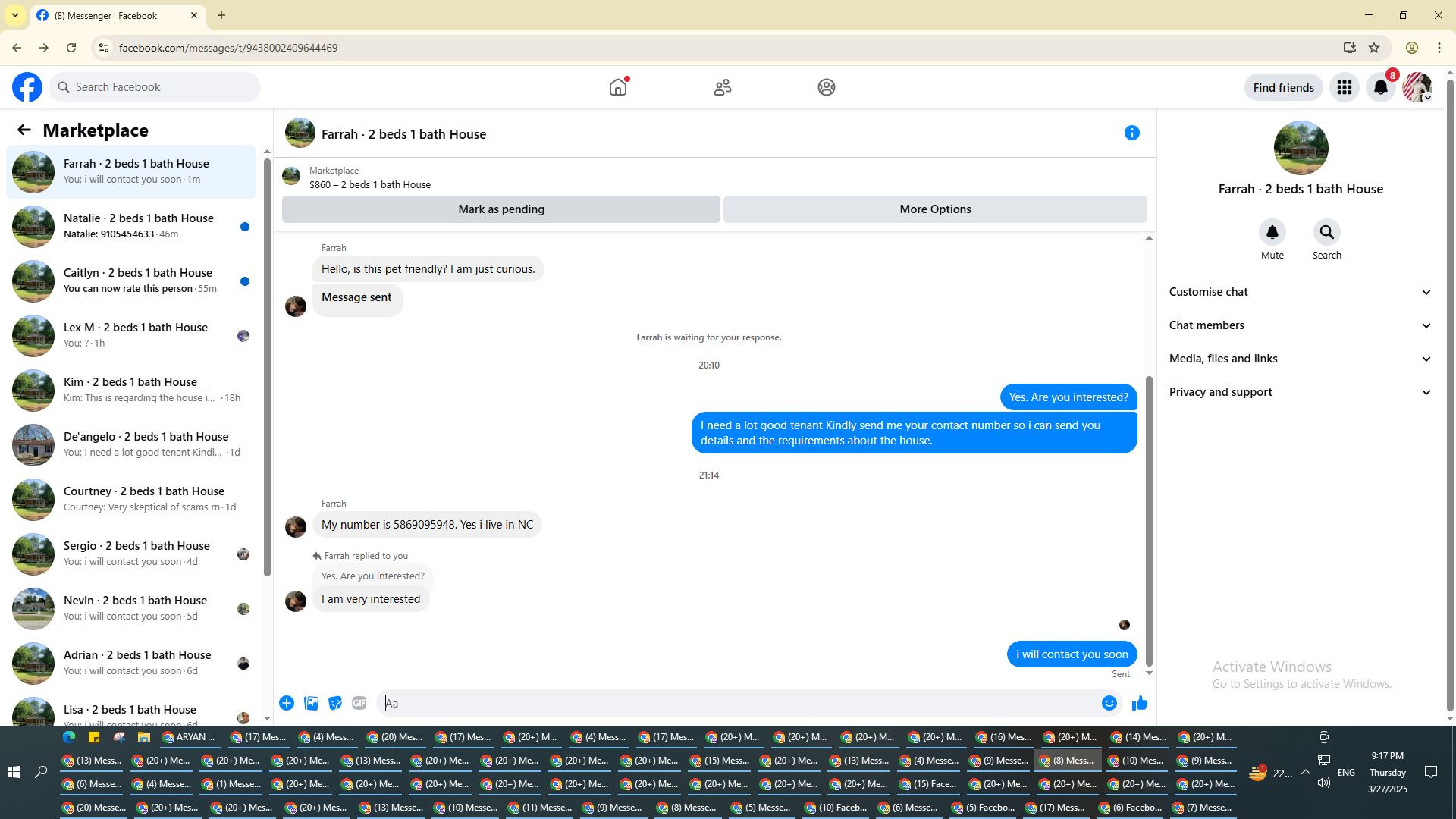Open the Caitlyn conversation
This screenshot has width=1456, height=819.
coord(130,281)
